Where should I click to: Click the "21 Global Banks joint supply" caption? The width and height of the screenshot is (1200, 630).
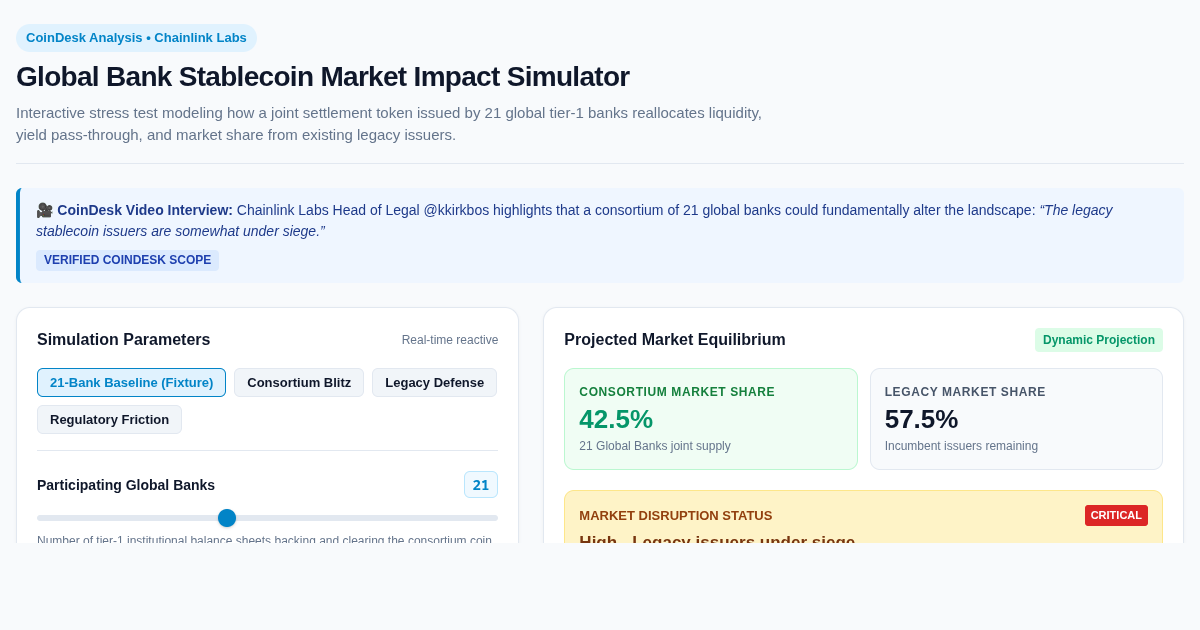click(655, 446)
